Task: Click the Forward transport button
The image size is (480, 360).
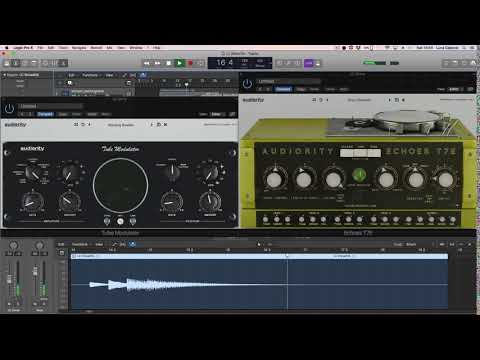Action: click(x=158, y=63)
